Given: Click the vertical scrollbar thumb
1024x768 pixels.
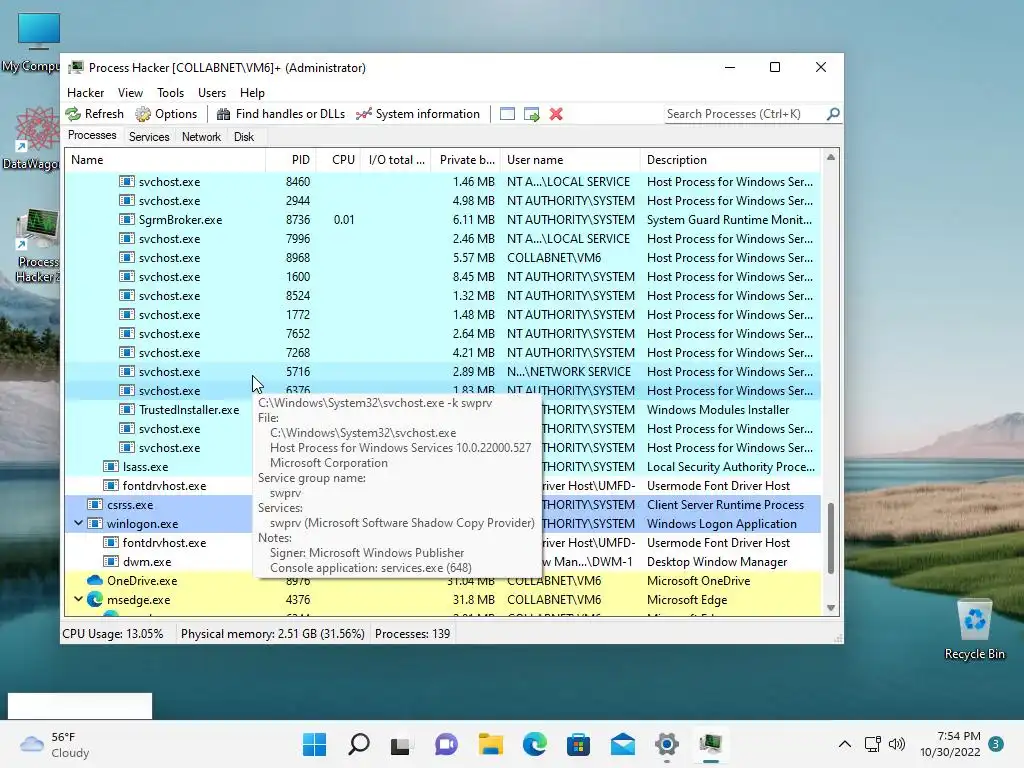Looking at the screenshot, I should [x=830, y=538].
